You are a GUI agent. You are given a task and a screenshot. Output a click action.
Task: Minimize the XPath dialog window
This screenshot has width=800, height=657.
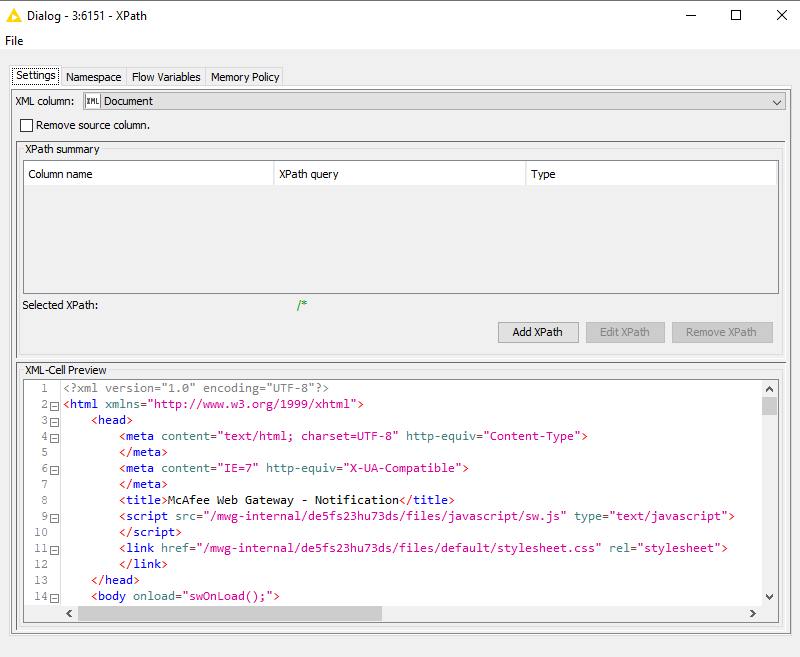click(x=691, y=15)
